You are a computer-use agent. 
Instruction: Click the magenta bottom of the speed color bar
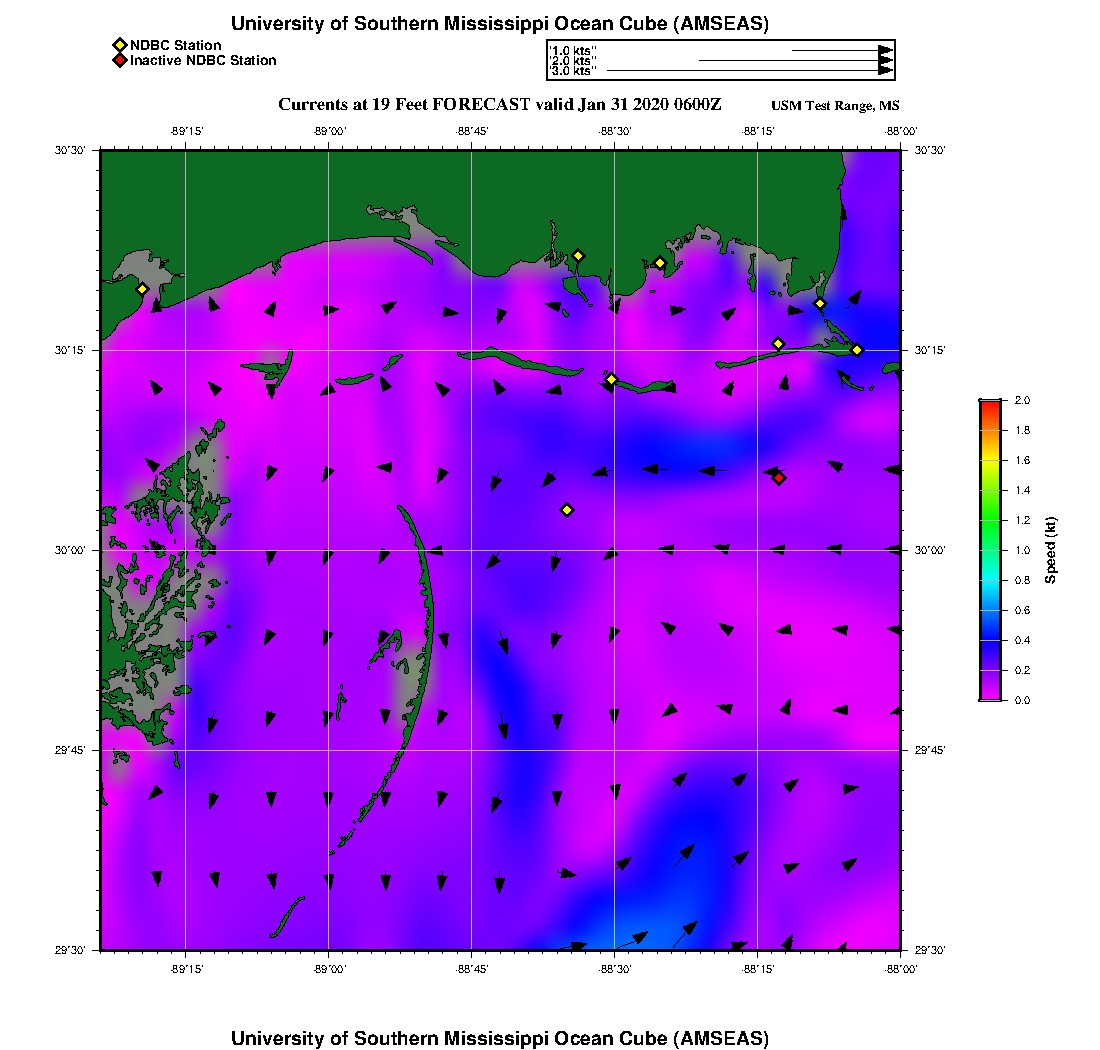tap(989, 696)
